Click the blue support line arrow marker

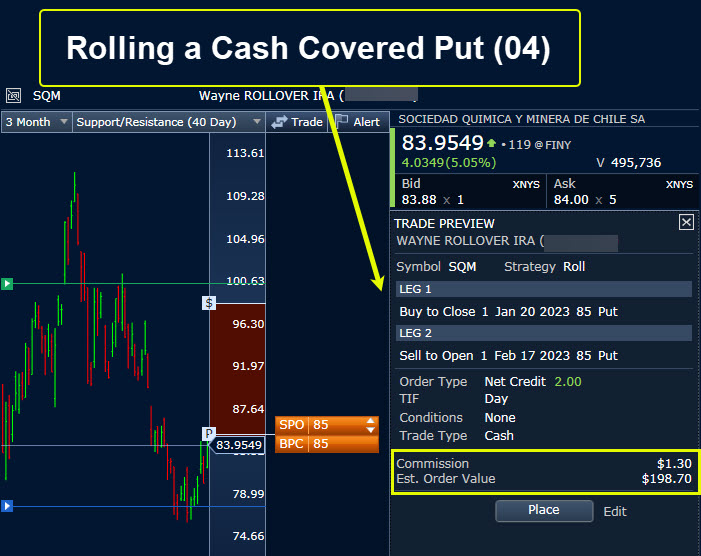[7, 506]
